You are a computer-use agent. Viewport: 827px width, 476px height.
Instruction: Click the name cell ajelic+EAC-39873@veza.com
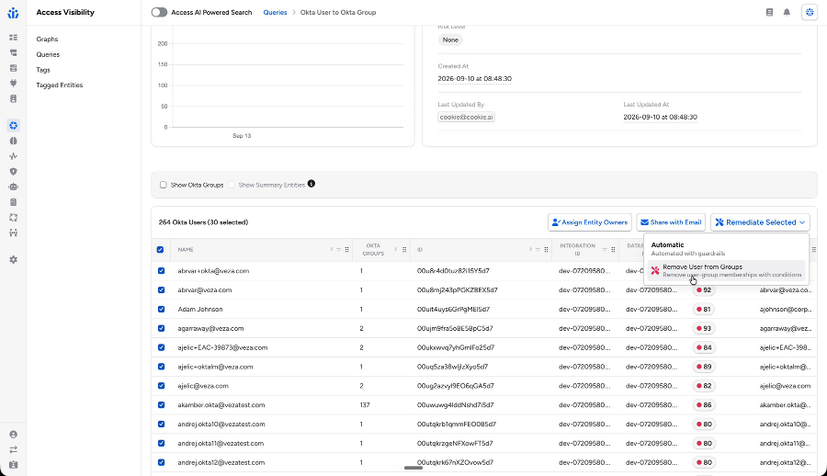pyautogui.click(x=223, y=347)
